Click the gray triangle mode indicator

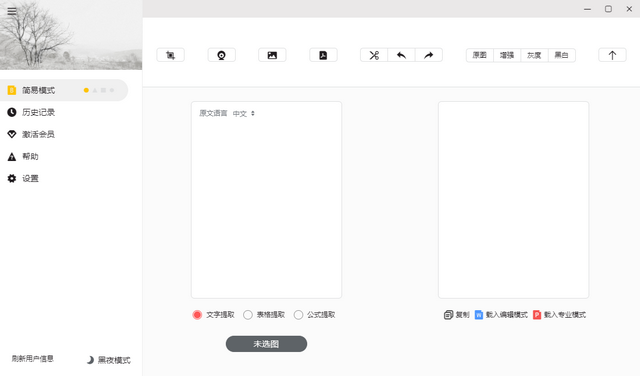coord(95,90)
